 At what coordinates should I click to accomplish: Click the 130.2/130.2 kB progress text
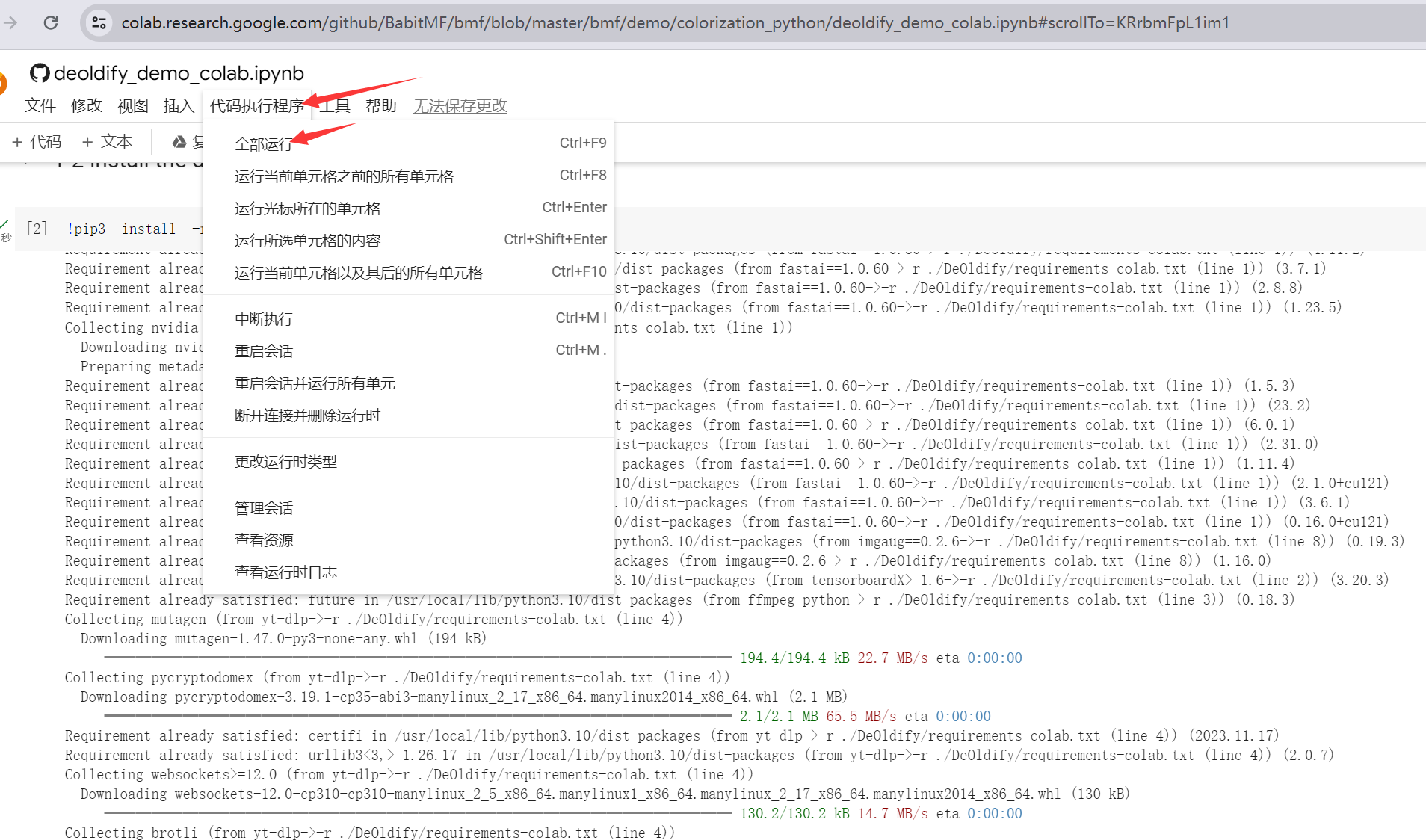click(794, 814)
